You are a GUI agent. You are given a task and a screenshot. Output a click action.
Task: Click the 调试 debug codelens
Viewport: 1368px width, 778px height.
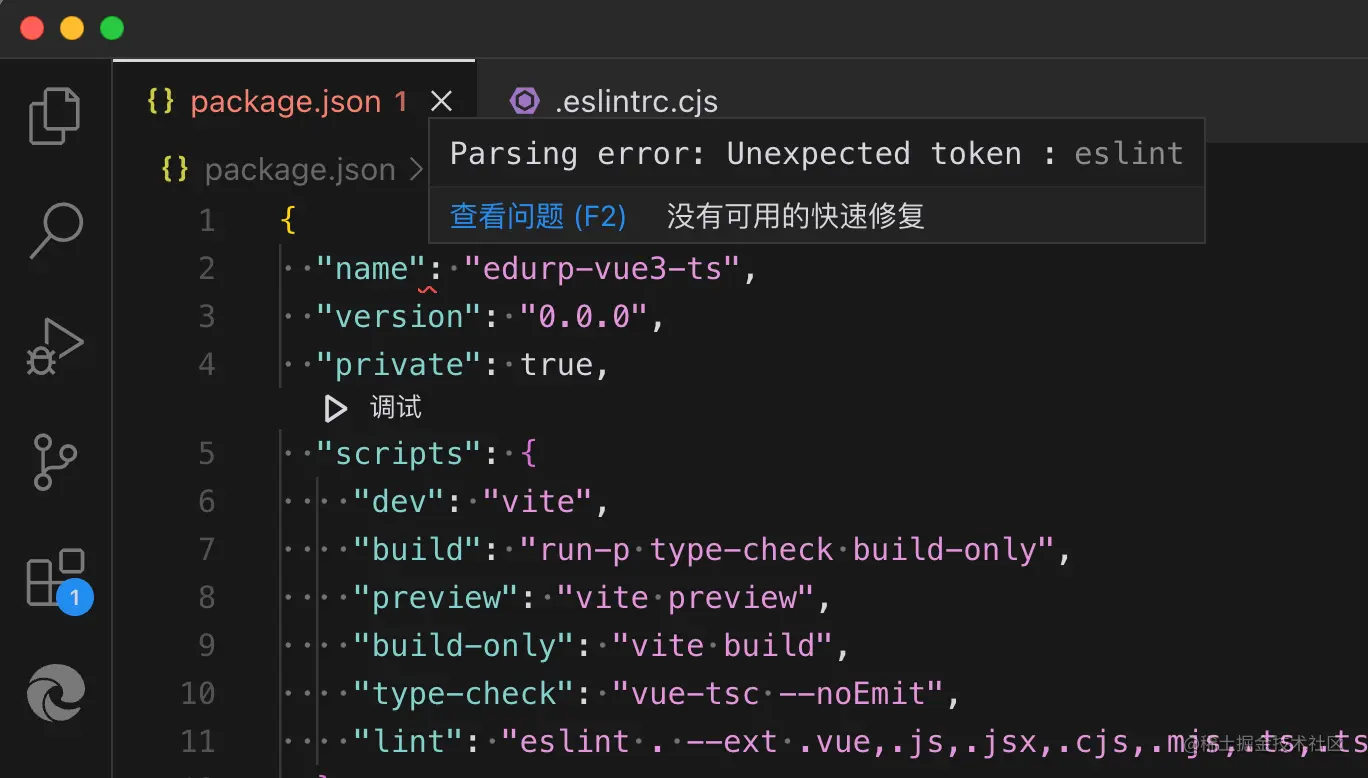point(396,408)
